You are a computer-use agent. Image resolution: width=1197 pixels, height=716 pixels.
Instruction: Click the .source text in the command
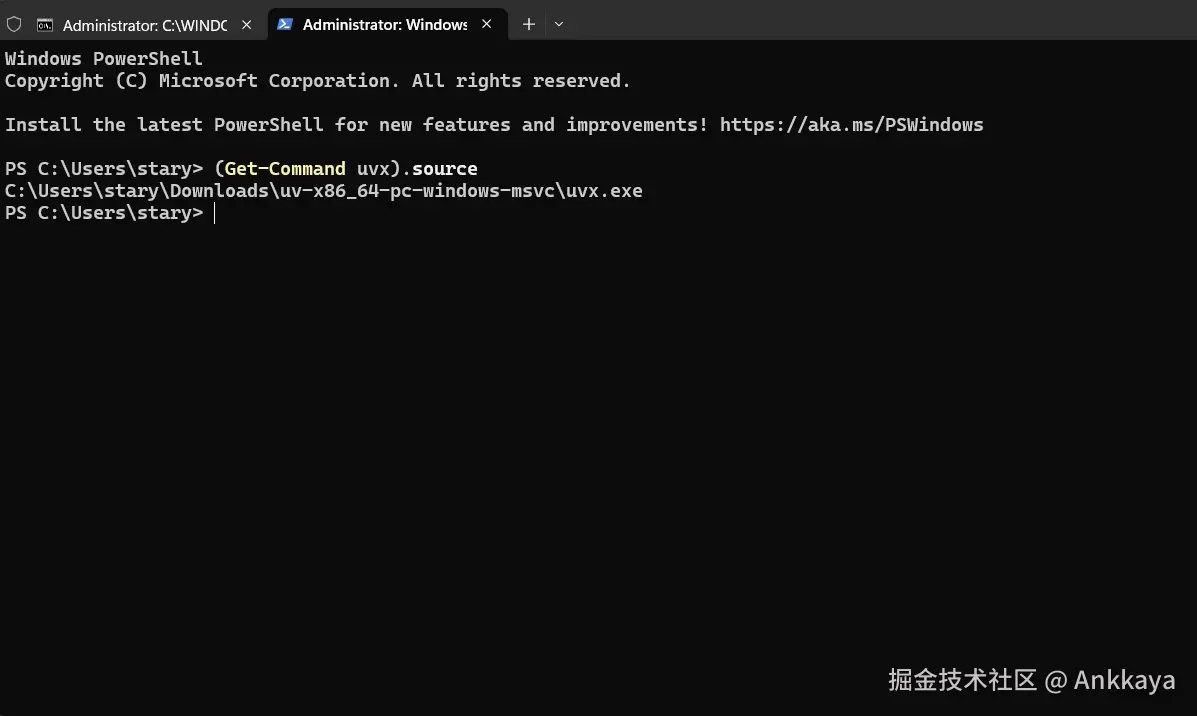(x=444, y=169)
